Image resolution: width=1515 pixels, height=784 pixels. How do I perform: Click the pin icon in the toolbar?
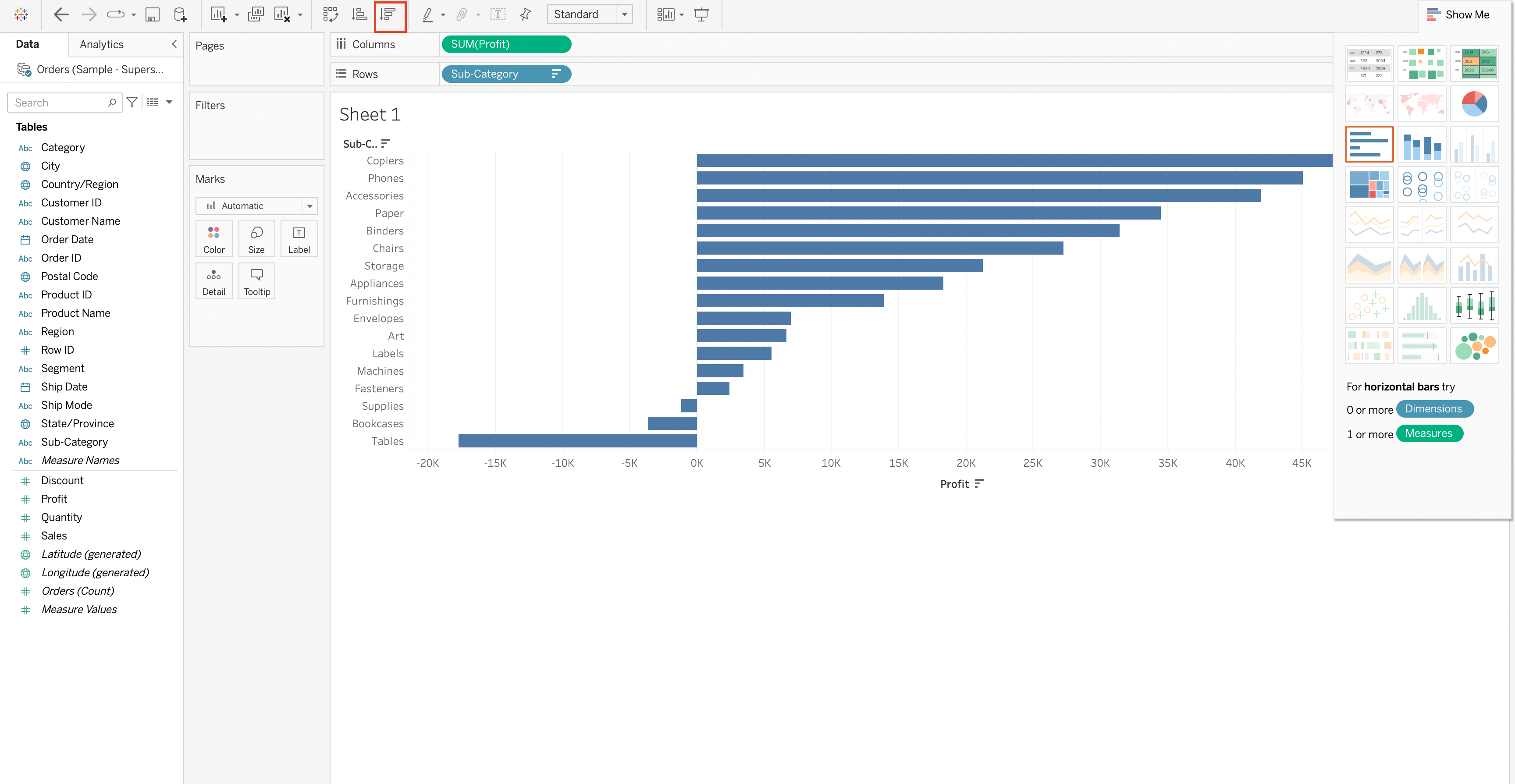[x=525, y=14]
